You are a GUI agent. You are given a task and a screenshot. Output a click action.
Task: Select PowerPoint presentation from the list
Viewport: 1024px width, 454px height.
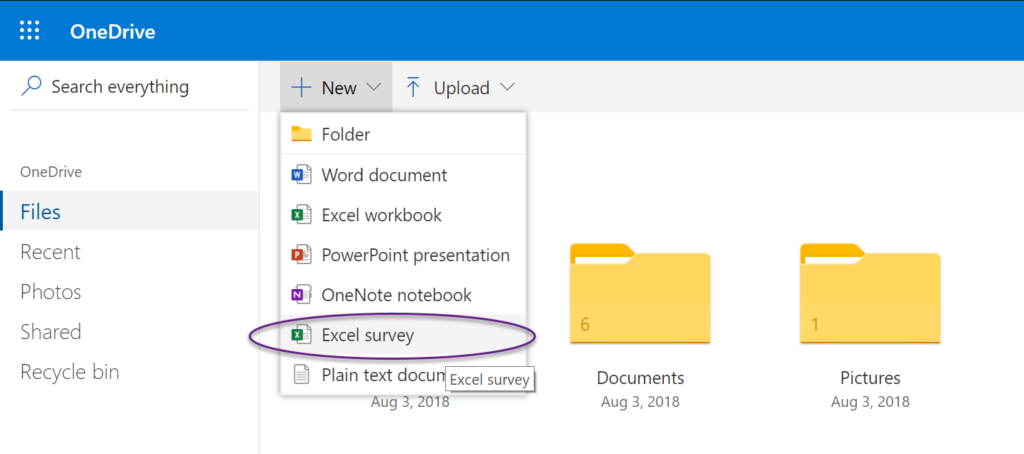click(415, 255)
